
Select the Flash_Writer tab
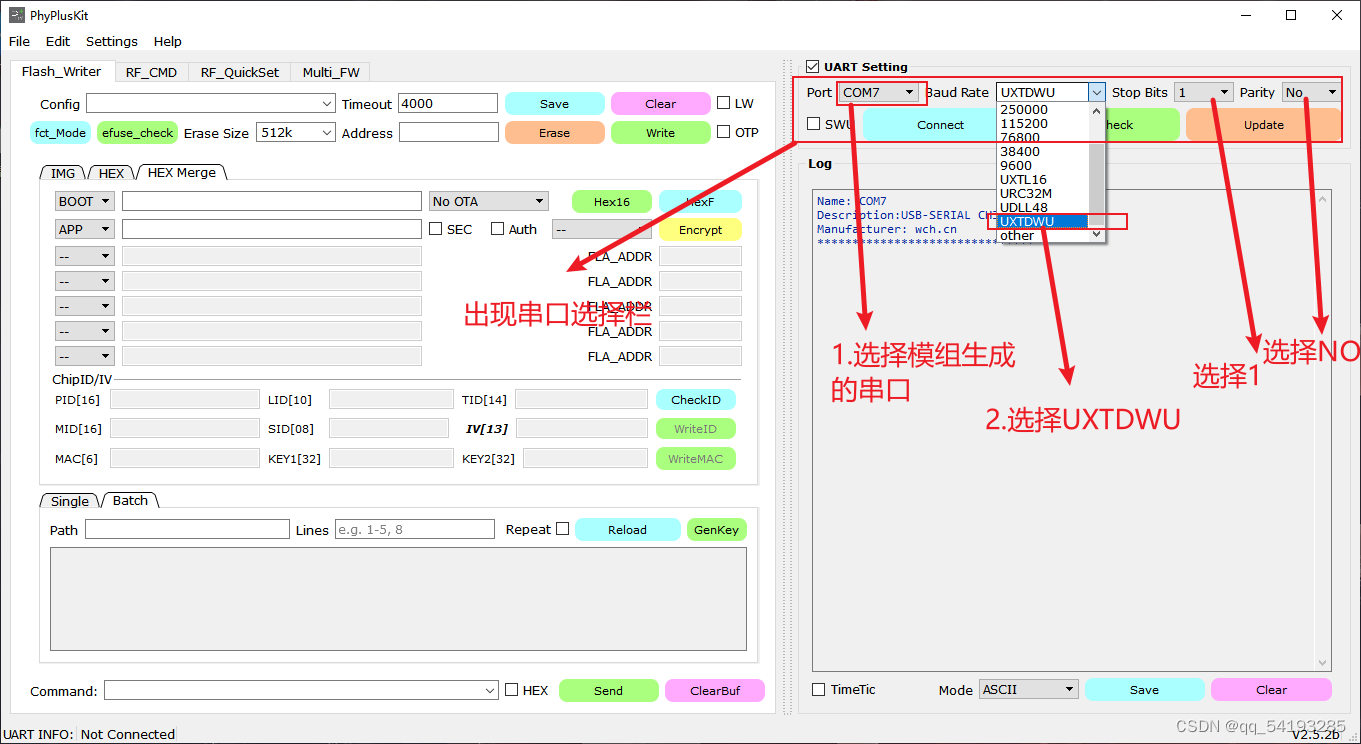tap(61, 71)
